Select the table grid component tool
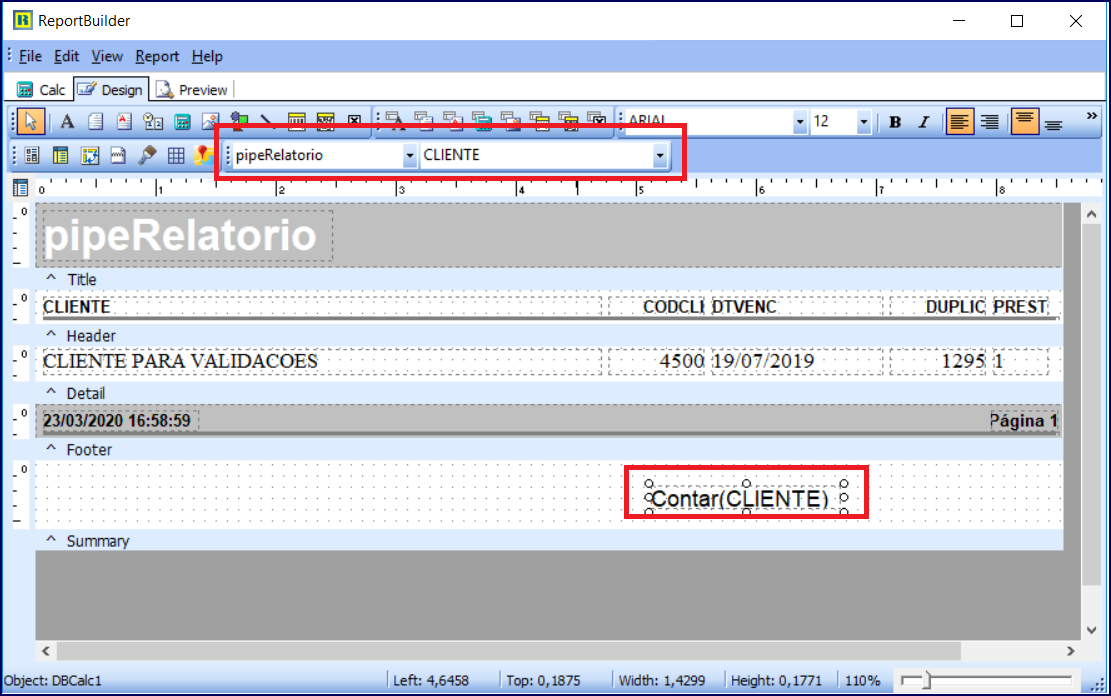Viewport: 1111px width, 696px height. [x=176, y=155]
